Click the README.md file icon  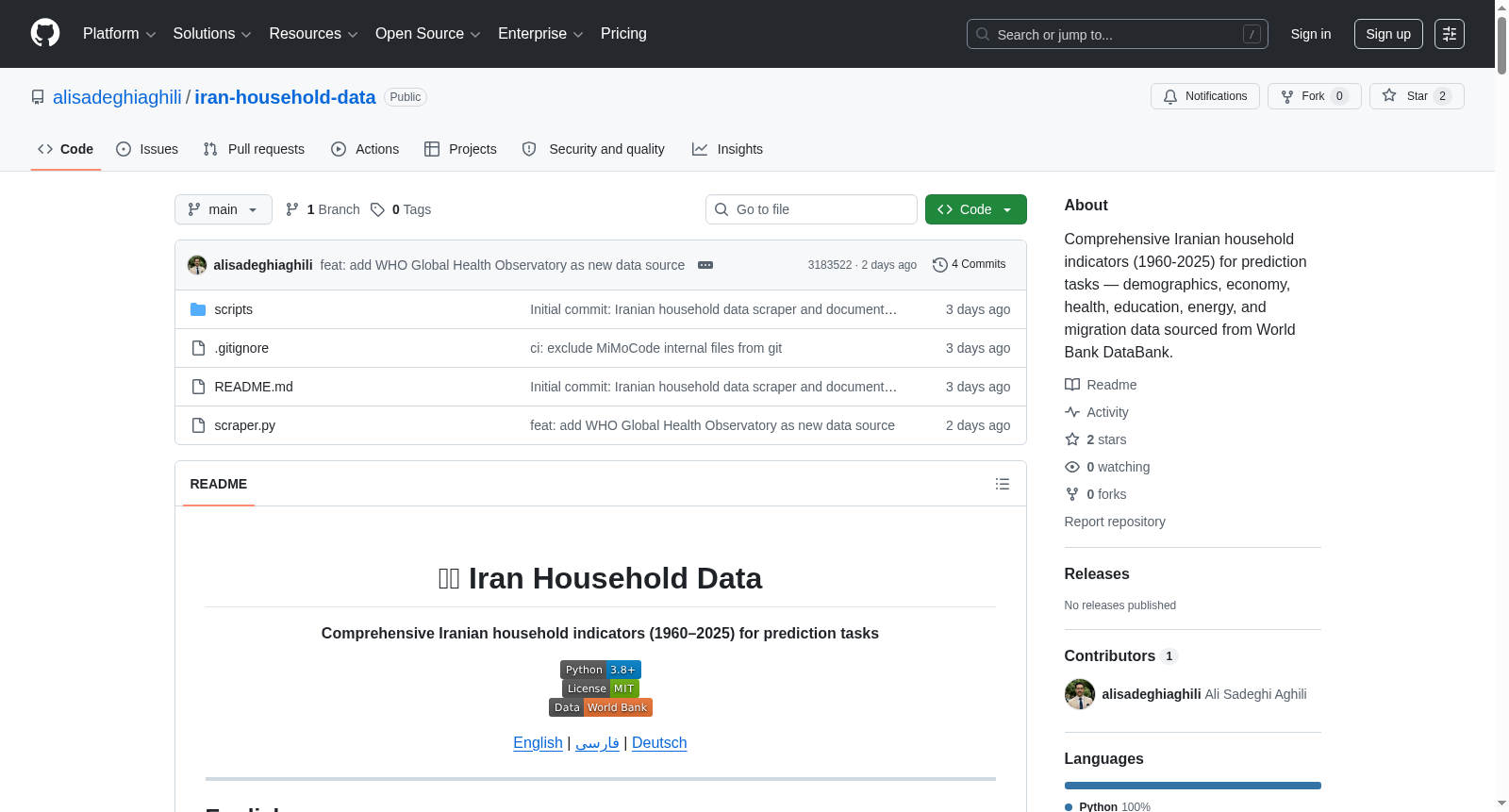[198, 387]
